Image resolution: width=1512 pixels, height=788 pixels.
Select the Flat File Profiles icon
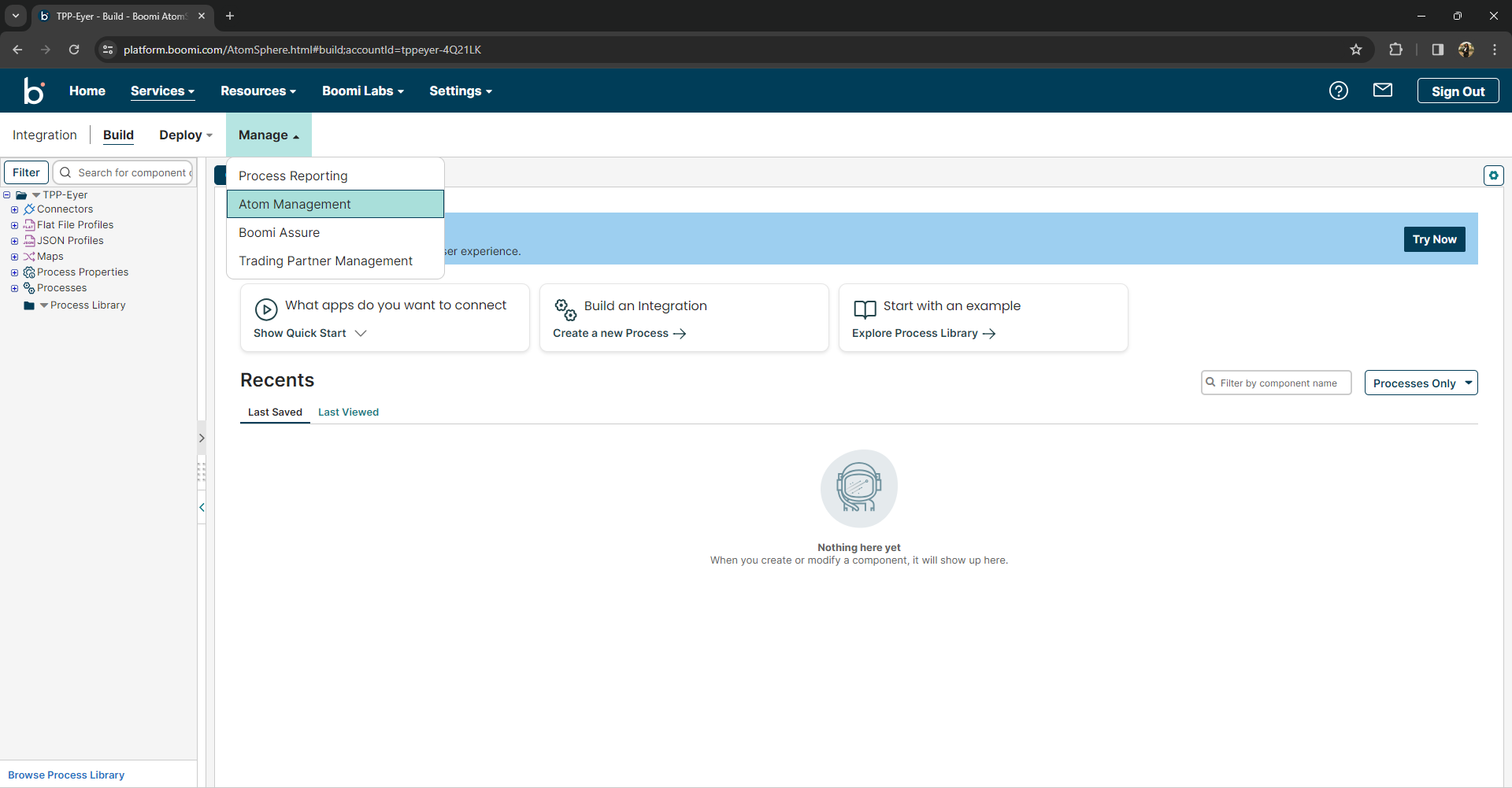pyautogui.click(x=29, y=225)
